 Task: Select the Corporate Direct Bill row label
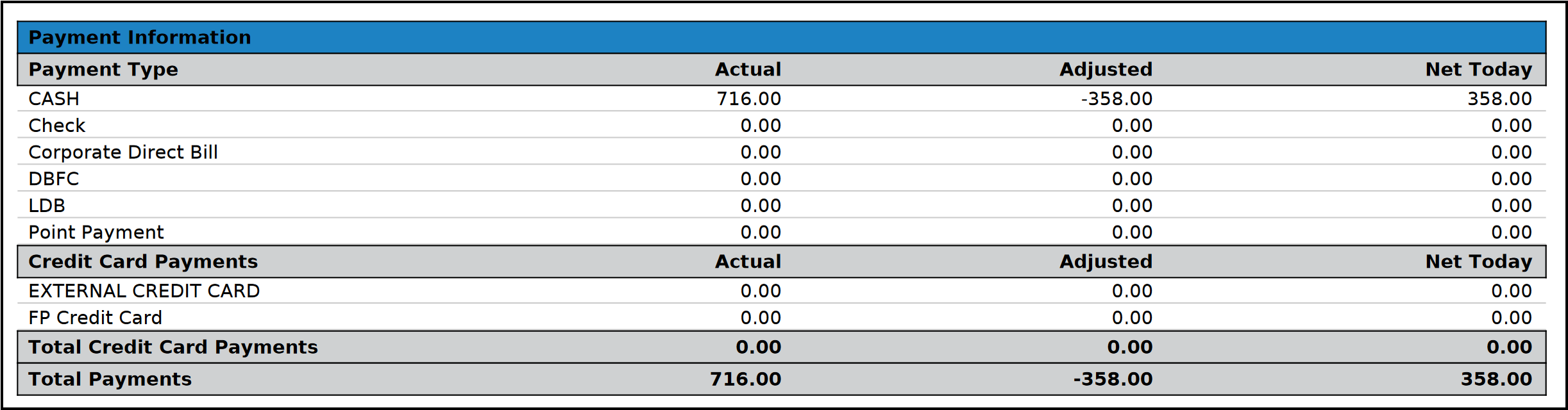tap(123, 152)
